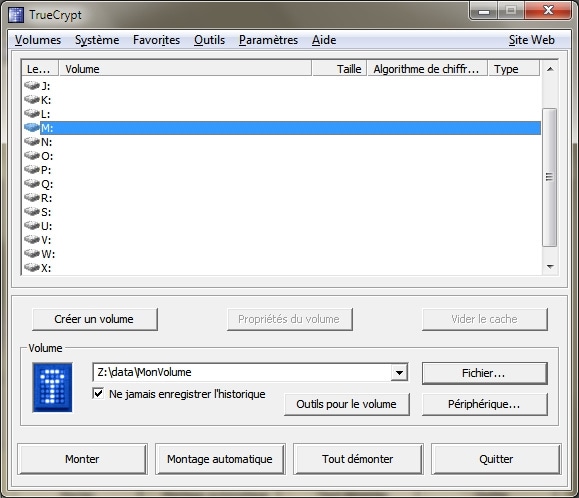Open the Volumes menu
This screenshot has width=579, height=498.
(38, 40)
